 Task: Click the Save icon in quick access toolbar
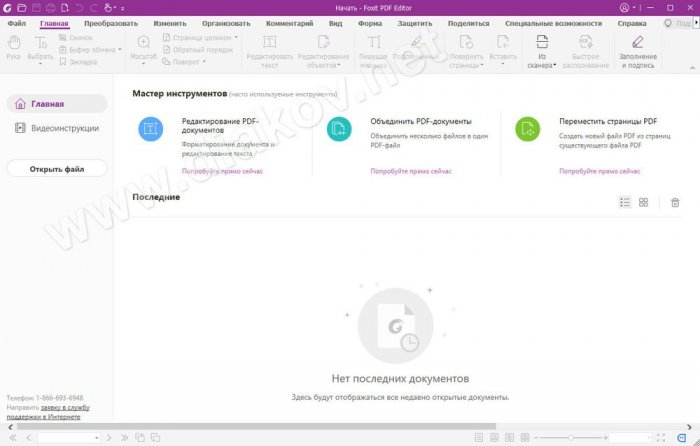(36, 8)
